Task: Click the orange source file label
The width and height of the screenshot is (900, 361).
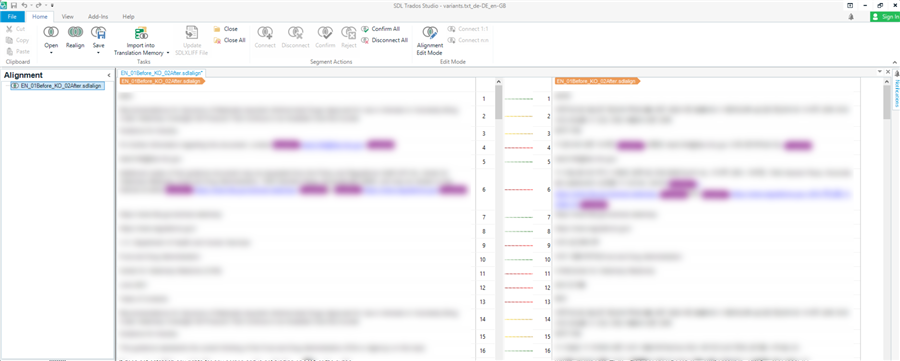Action: pyautogui.click(x=162, y=81)
